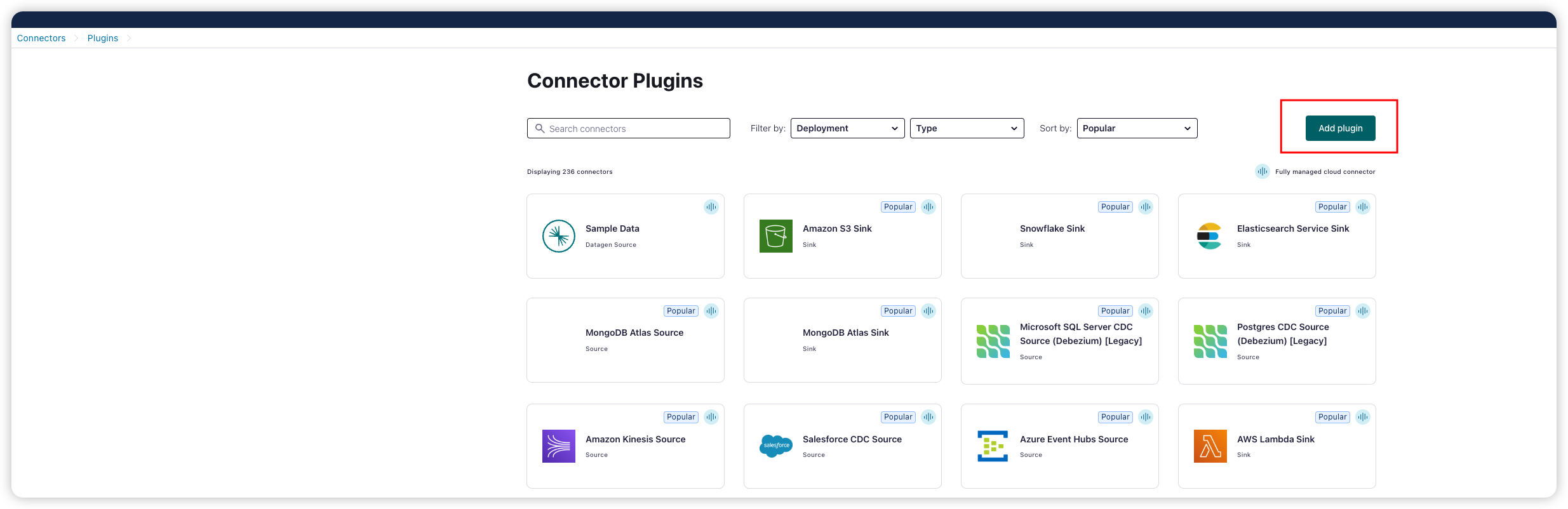Click the Postgres CDC Source Debezium logo
Image resolution: width=1568 pixels, height=509 pixels.
click(1210, 341)
